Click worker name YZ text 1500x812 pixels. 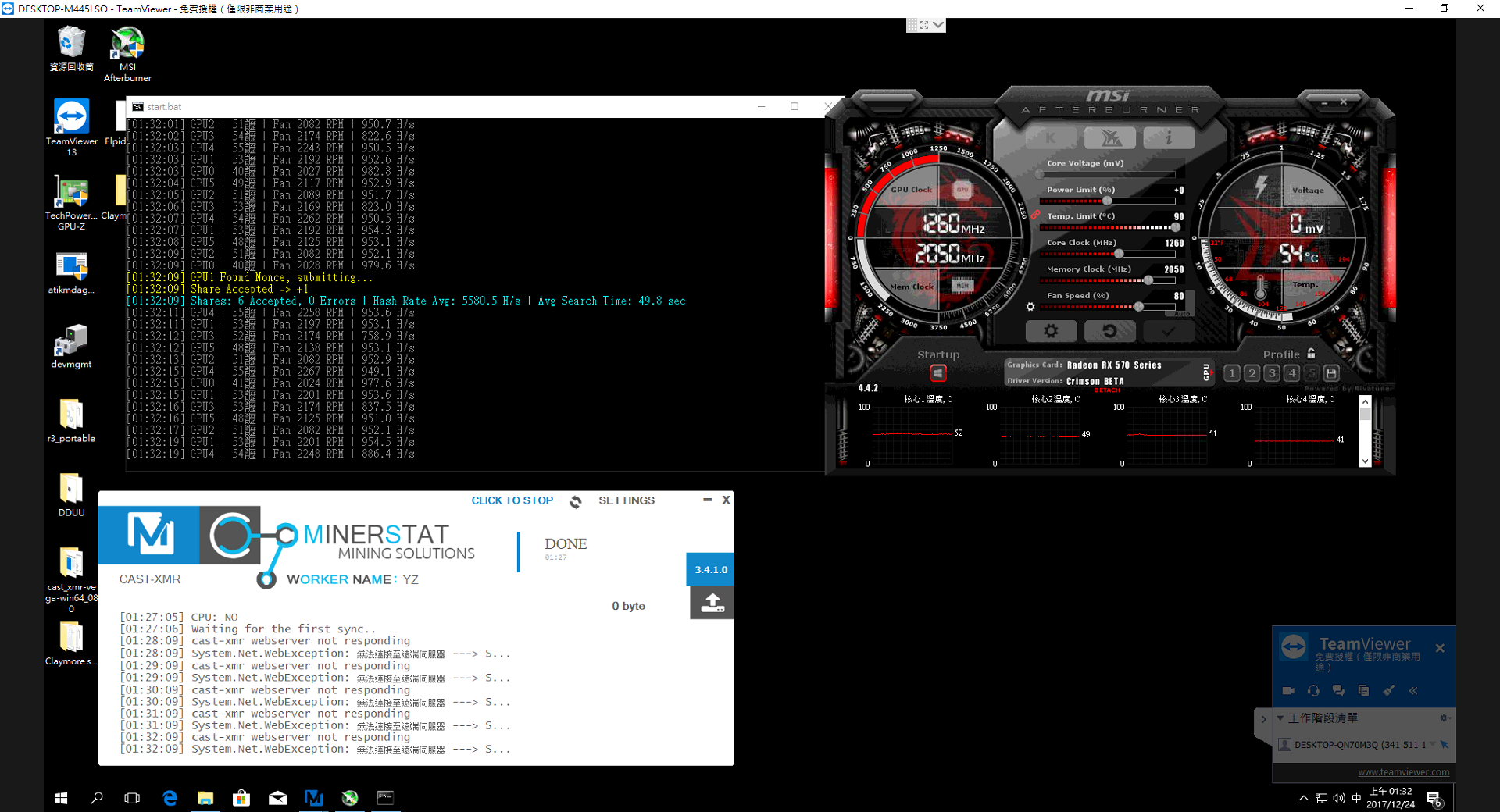pos(410,580)
